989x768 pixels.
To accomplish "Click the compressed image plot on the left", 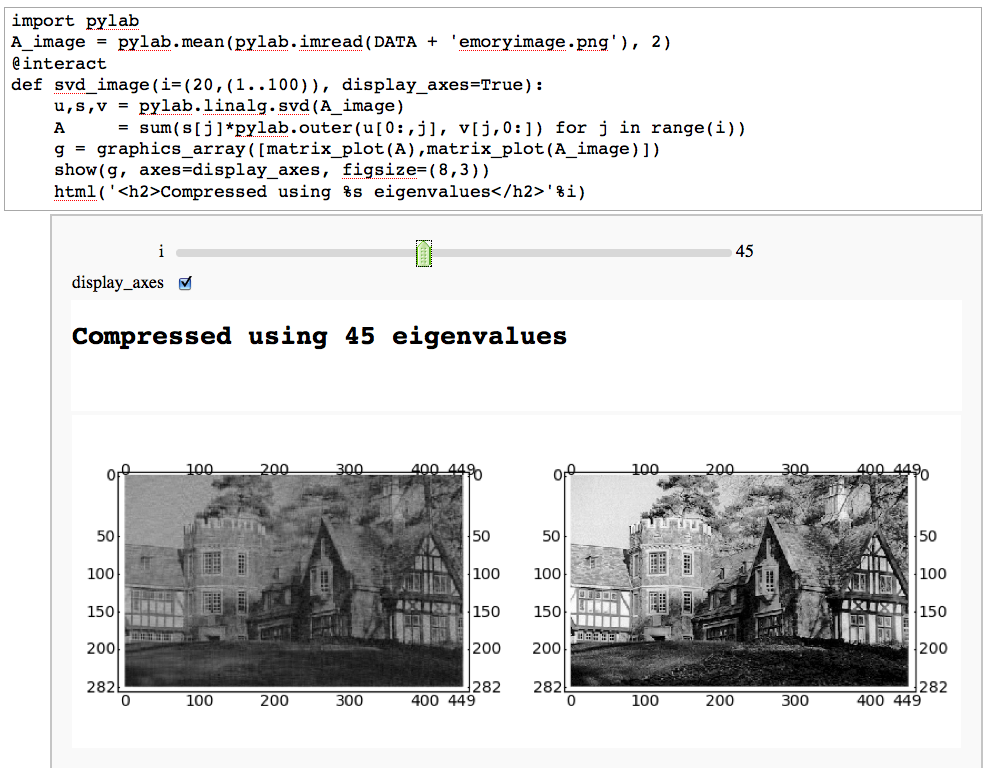I will (294, 581).
